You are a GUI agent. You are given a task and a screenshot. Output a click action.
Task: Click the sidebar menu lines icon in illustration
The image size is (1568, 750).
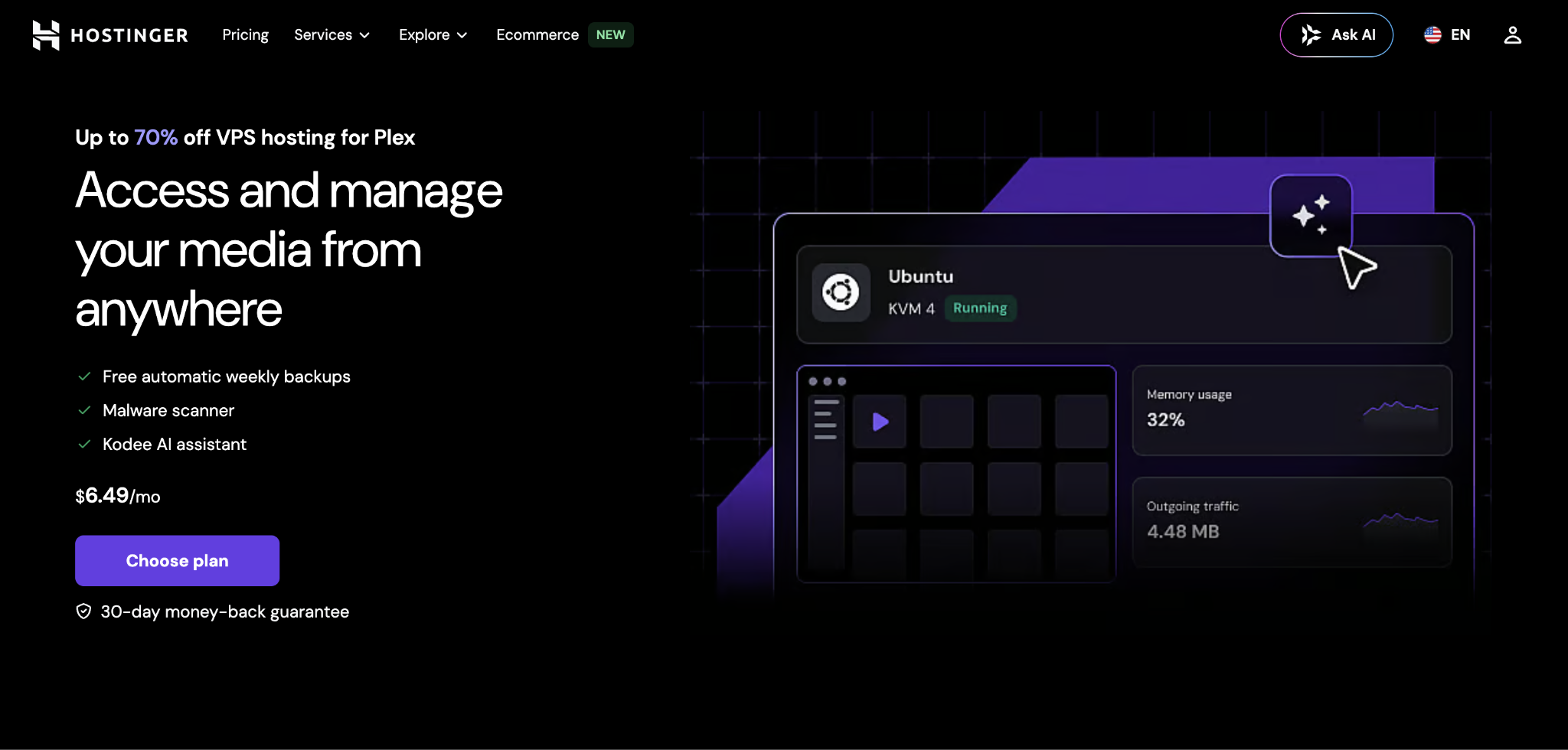point(826,419)
